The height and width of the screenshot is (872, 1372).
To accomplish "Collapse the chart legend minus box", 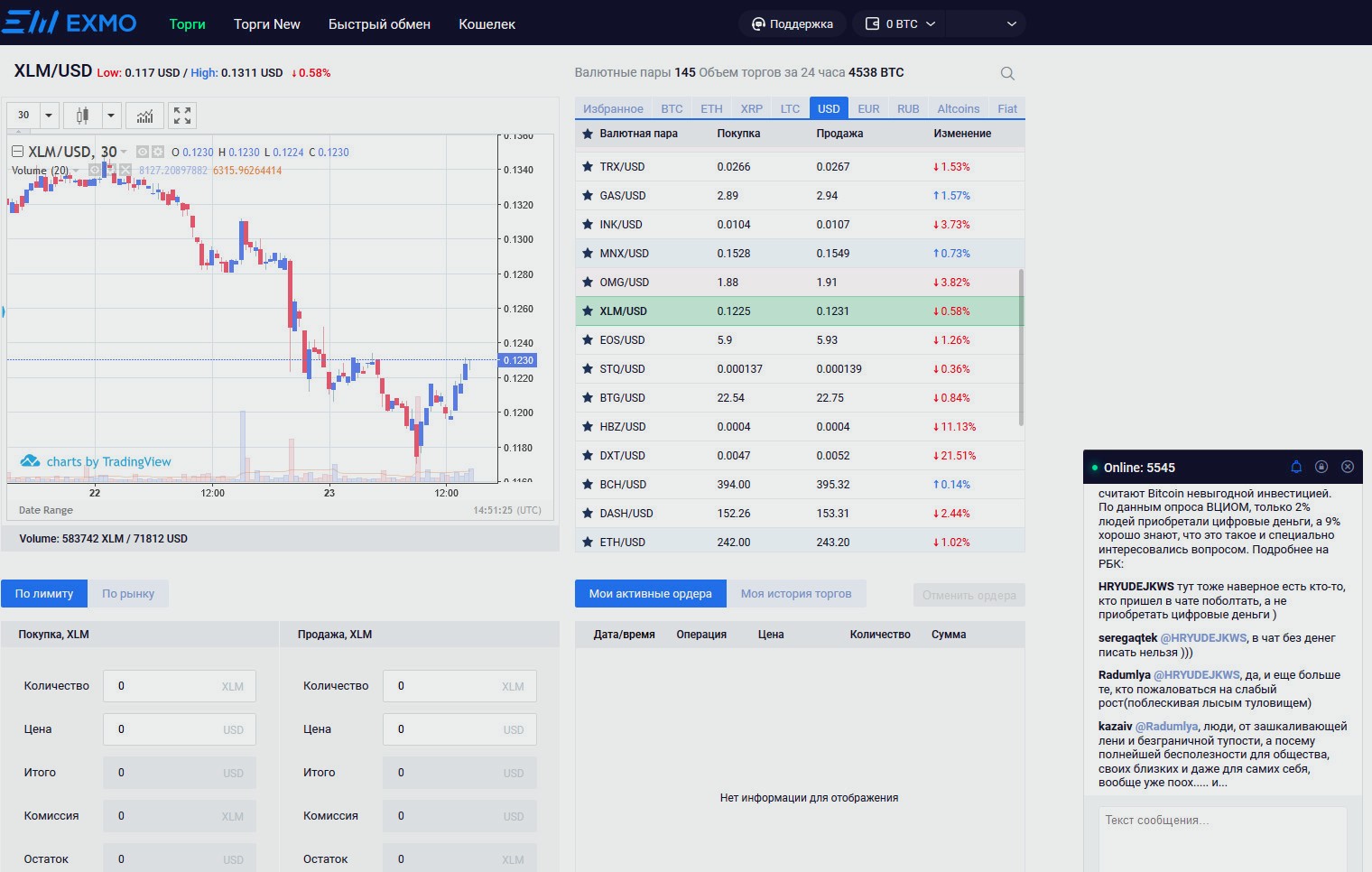I will pos(17,152).
